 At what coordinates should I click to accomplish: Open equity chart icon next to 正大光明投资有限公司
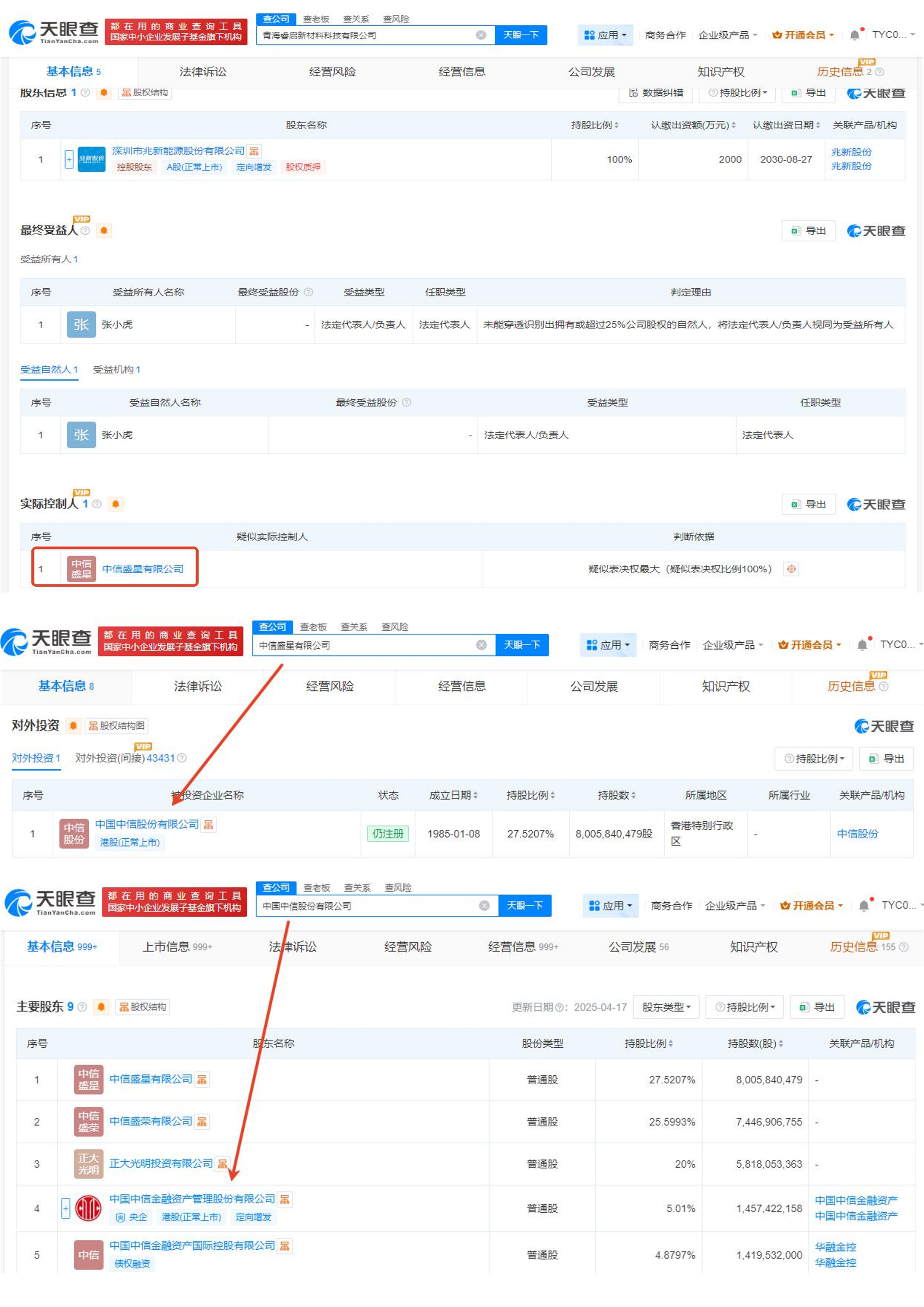pyautogui.click(x=222, y=1164)
